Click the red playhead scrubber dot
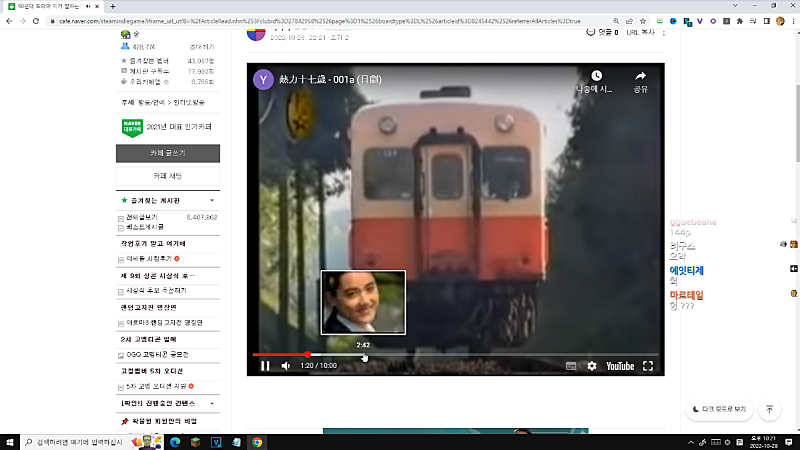The image size is (800, 450). (x=308, y=354)
